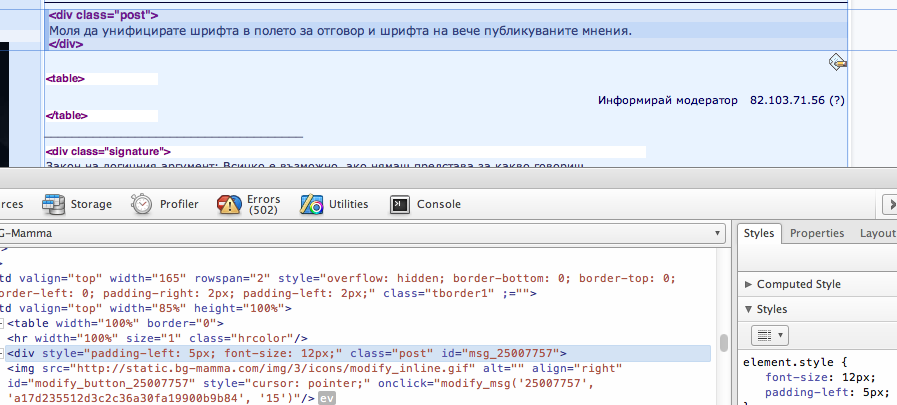The image size is (897, 405).
Task: Click the 'ev' event badge
Action: (x=326, y=399)
